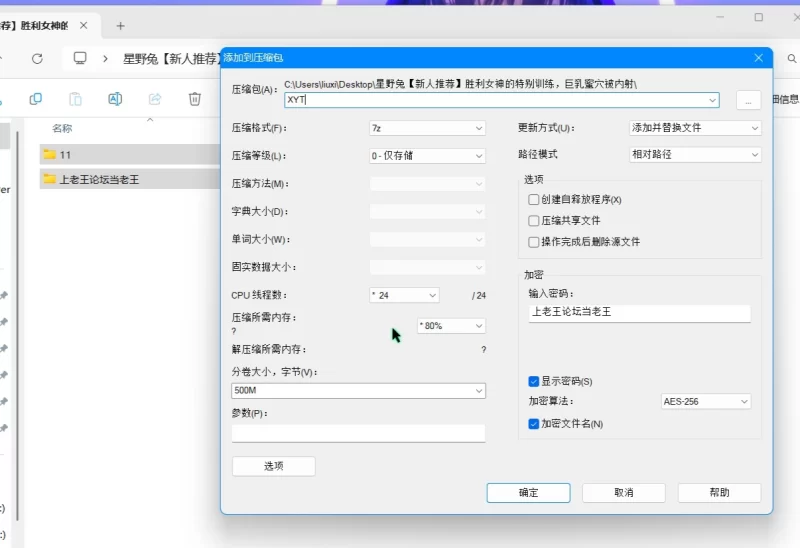This screenshot has width=800, height=548.
Task: Click the rename icon in Explorer toolbar
Action: pyautogui.click(x=115, y=98)
